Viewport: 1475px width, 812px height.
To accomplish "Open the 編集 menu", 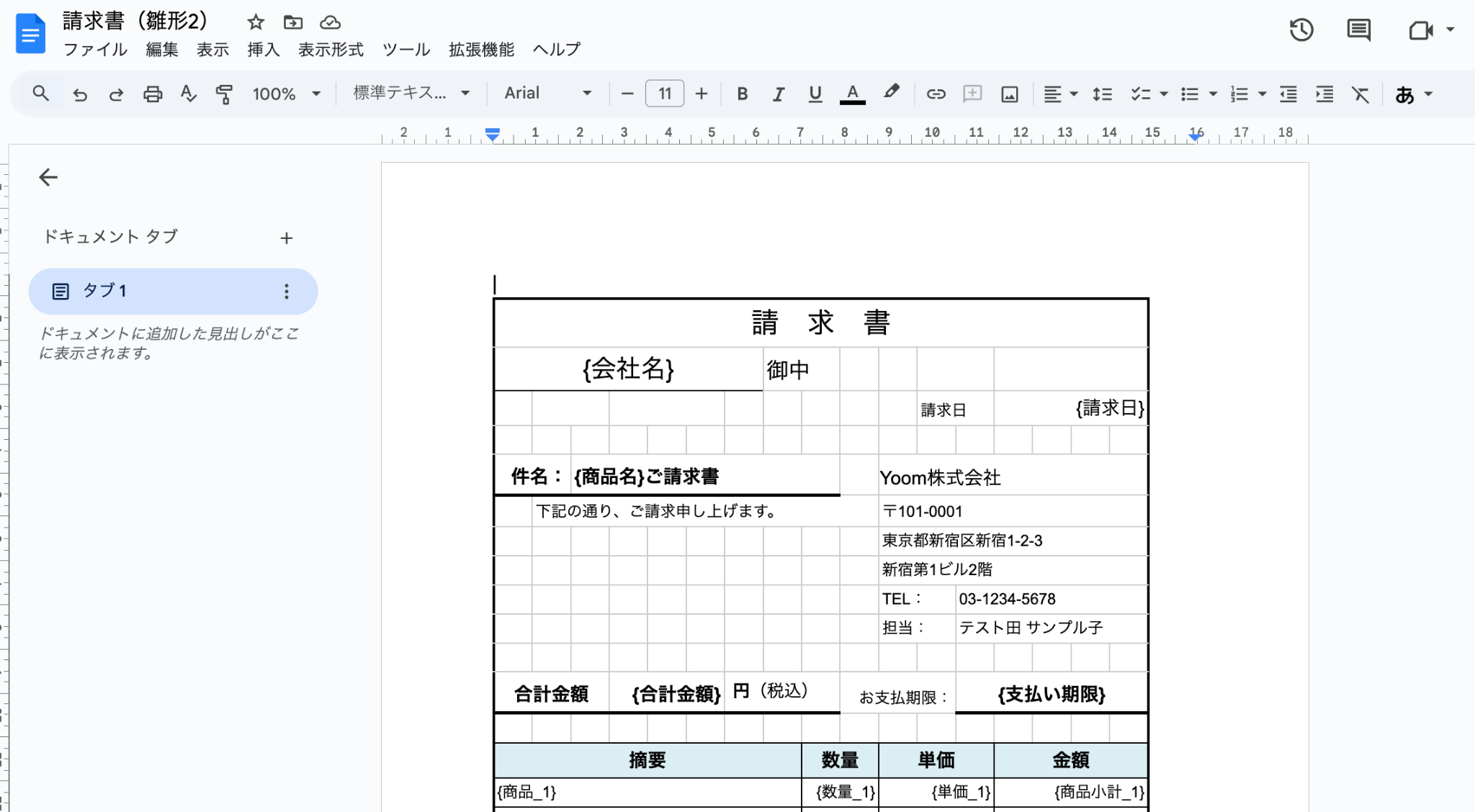I will point(162,50).
